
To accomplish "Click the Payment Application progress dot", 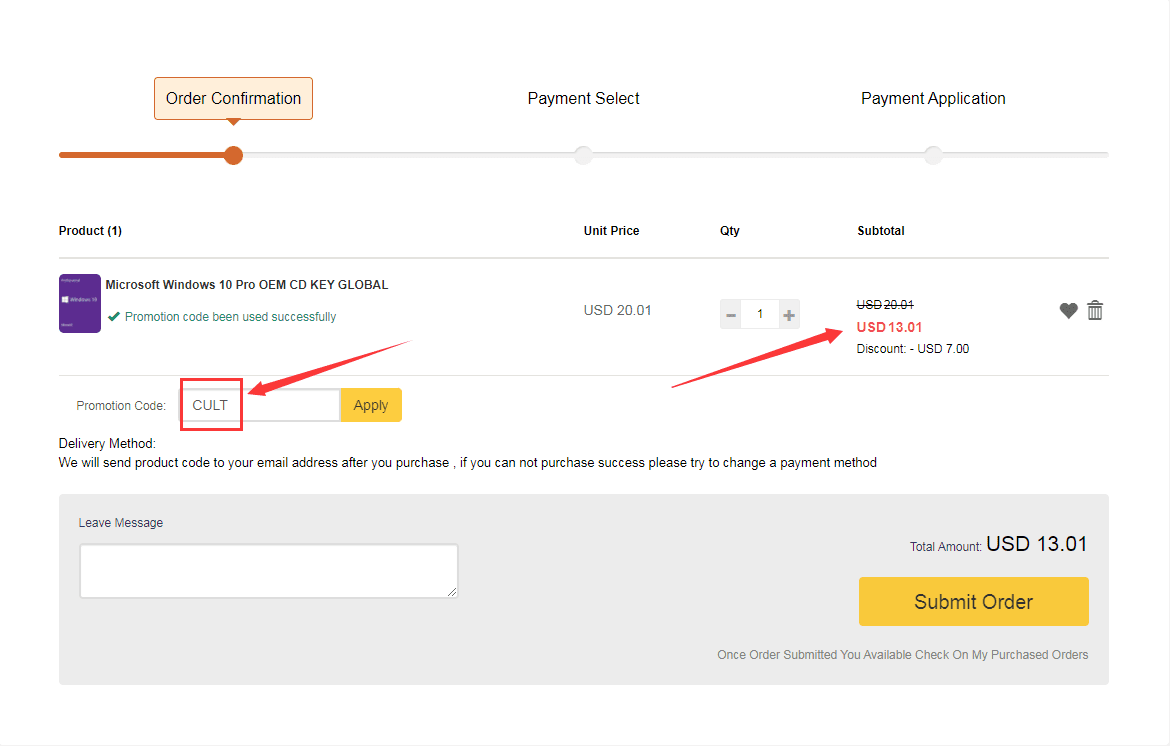I will (x=933, y=155).
